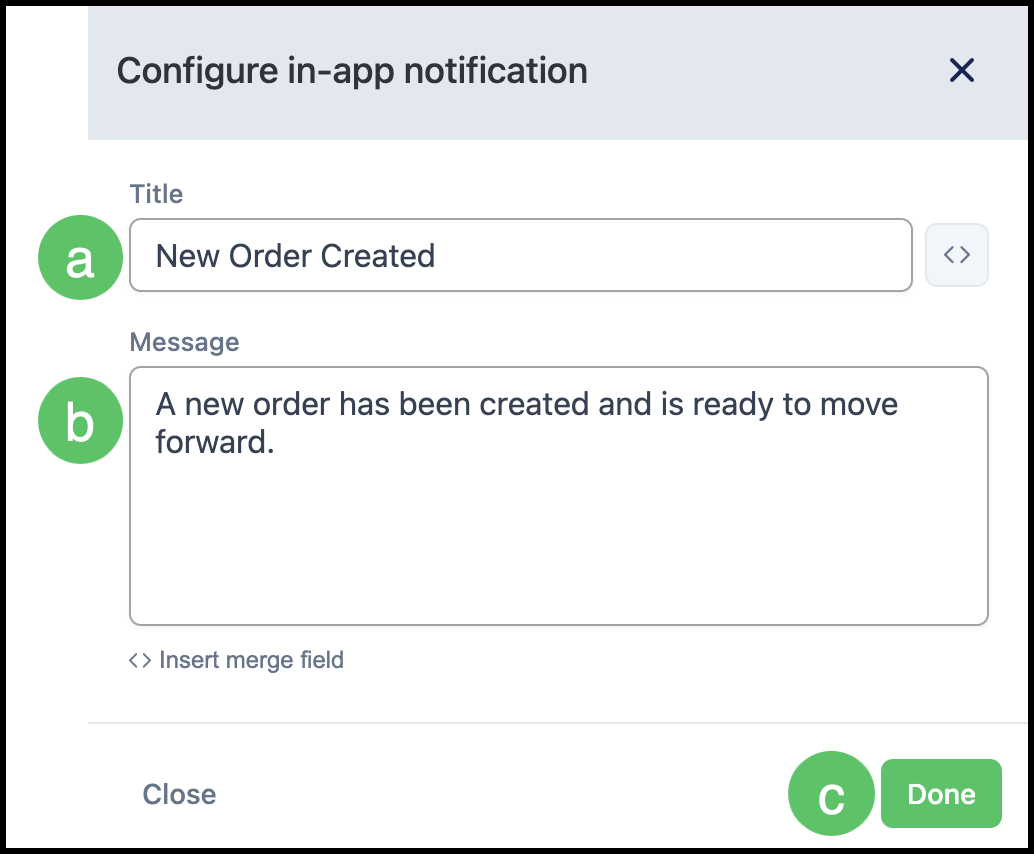
Task: Place cursor on the word 'forward.' in message
Action: [215, 442]
